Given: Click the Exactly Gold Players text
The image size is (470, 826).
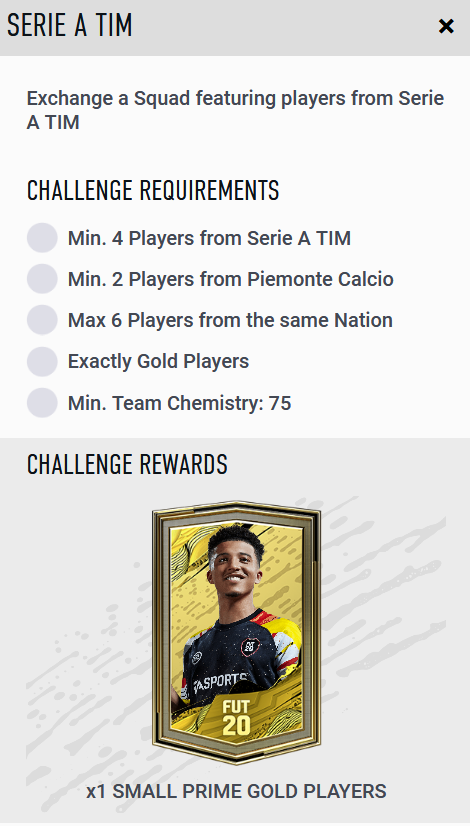Looking at the screenshot, I should click(x=158, y=361).
